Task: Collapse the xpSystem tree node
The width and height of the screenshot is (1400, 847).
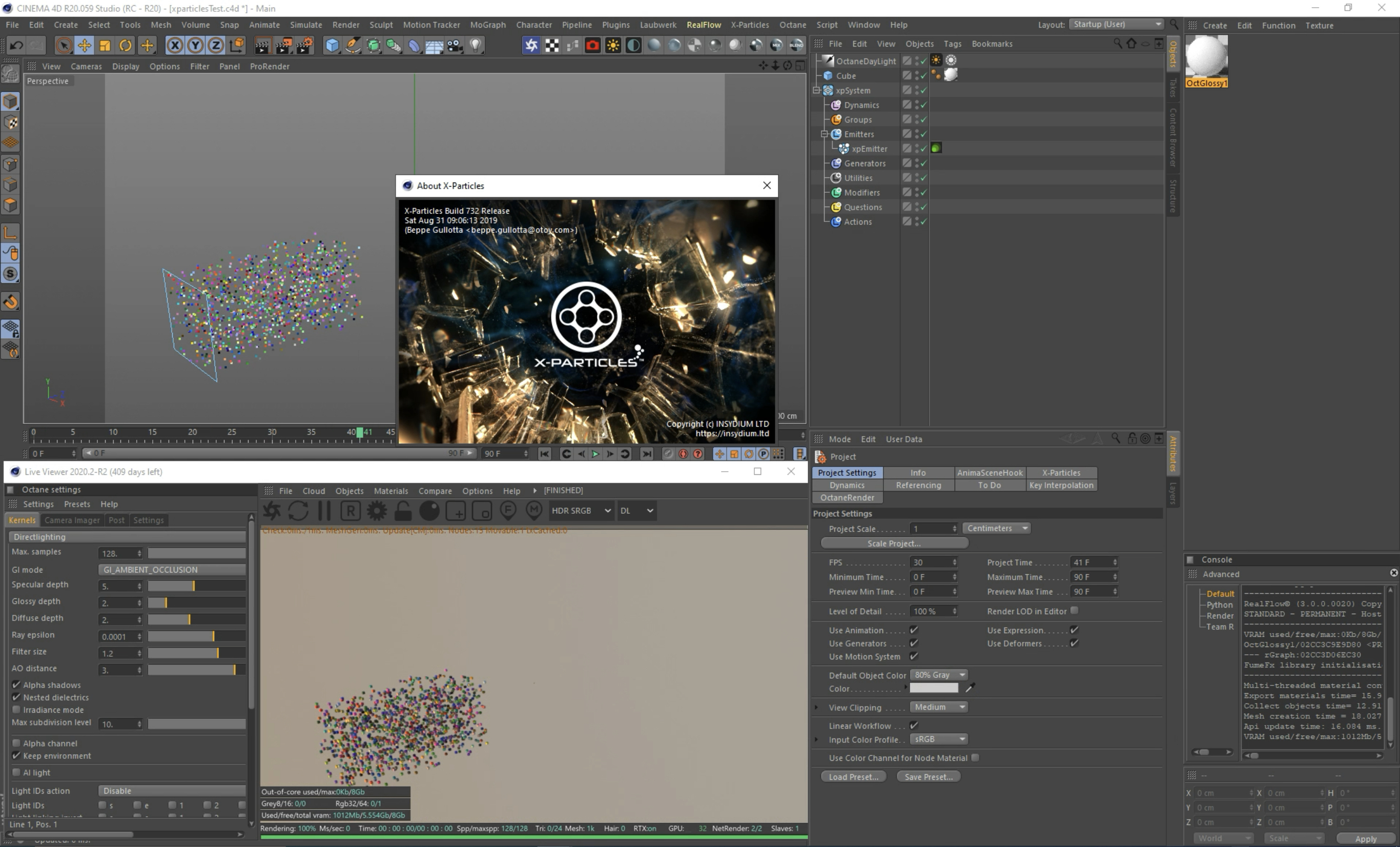Action: click(816, 90)
